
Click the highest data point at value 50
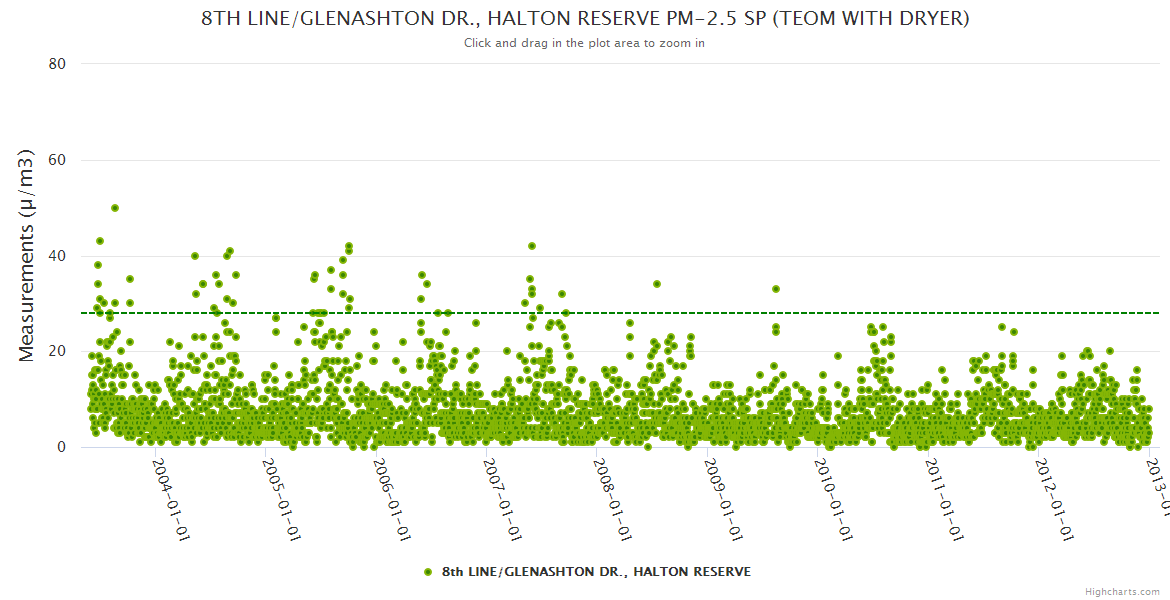point(115,208)
